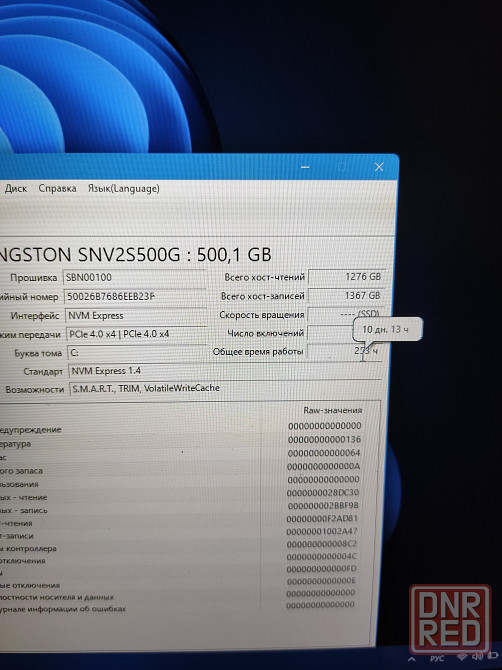The width and height of the screenshot is (502, 670).
Task: Click the Интерфейс label
Action: [x=35, y=316]
